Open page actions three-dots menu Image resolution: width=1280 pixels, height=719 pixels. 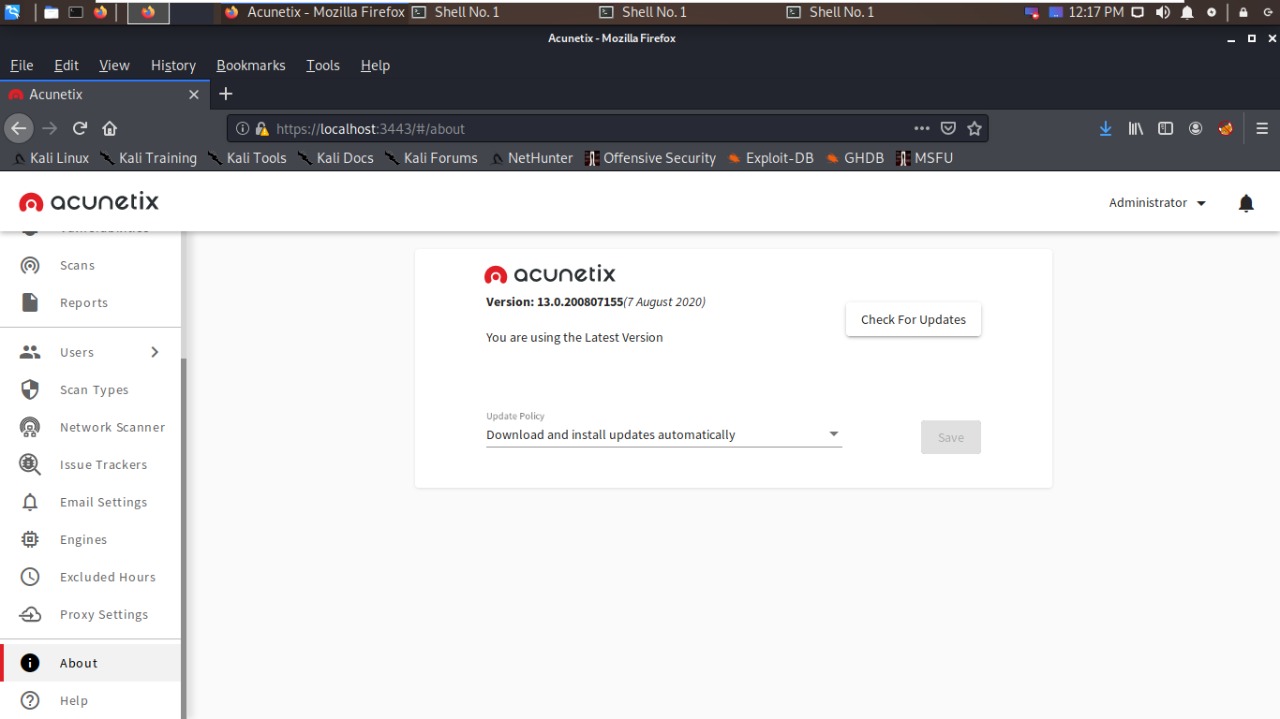922,128
